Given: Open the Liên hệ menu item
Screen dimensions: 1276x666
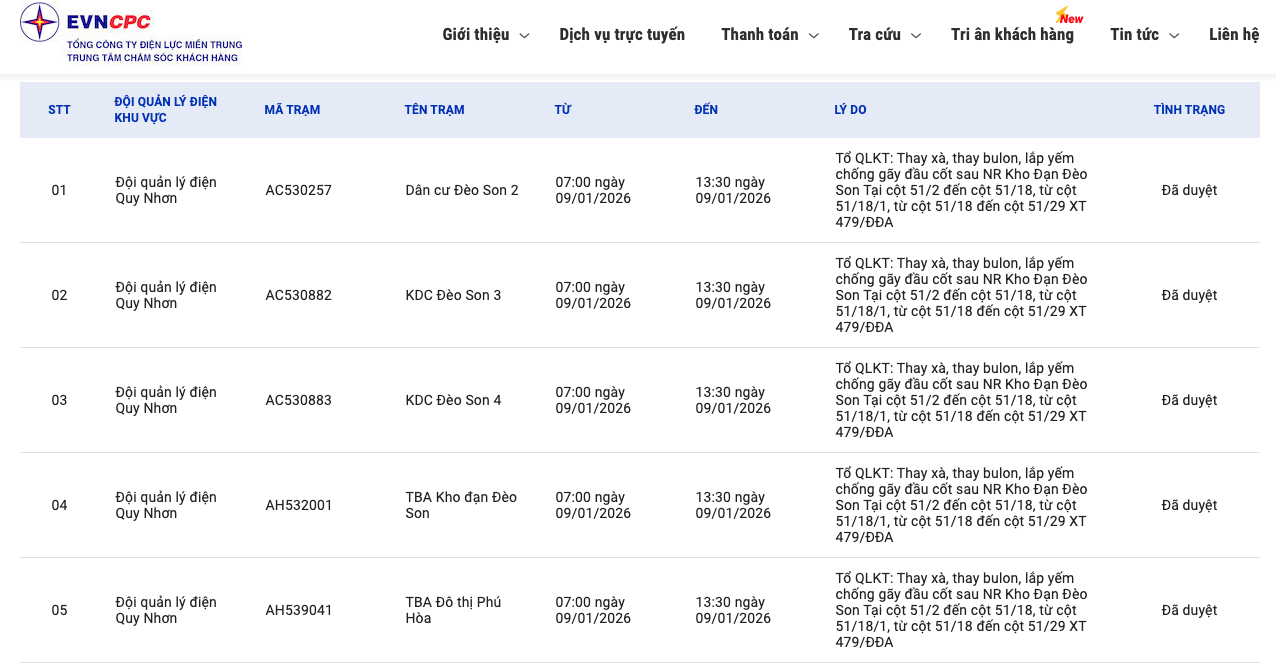Looking at the screenshot, I should 1234,35.
